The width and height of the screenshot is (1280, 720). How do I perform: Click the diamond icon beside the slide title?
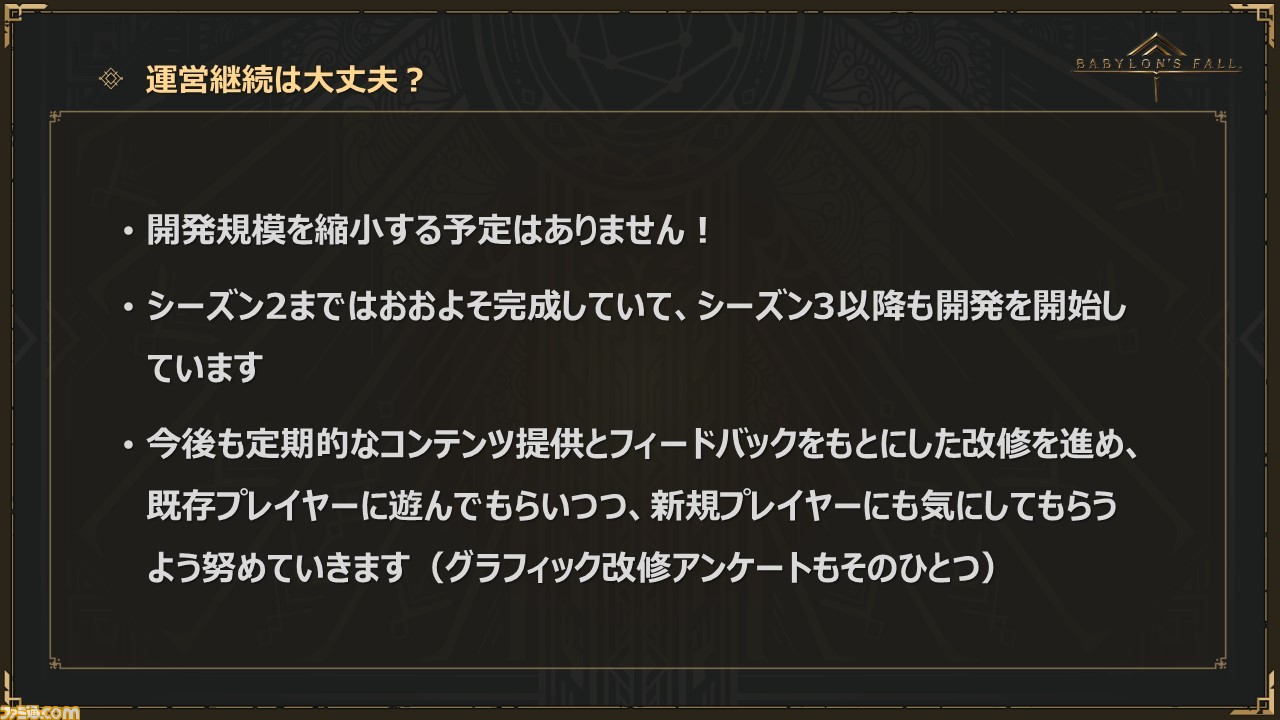coord(111,80)
